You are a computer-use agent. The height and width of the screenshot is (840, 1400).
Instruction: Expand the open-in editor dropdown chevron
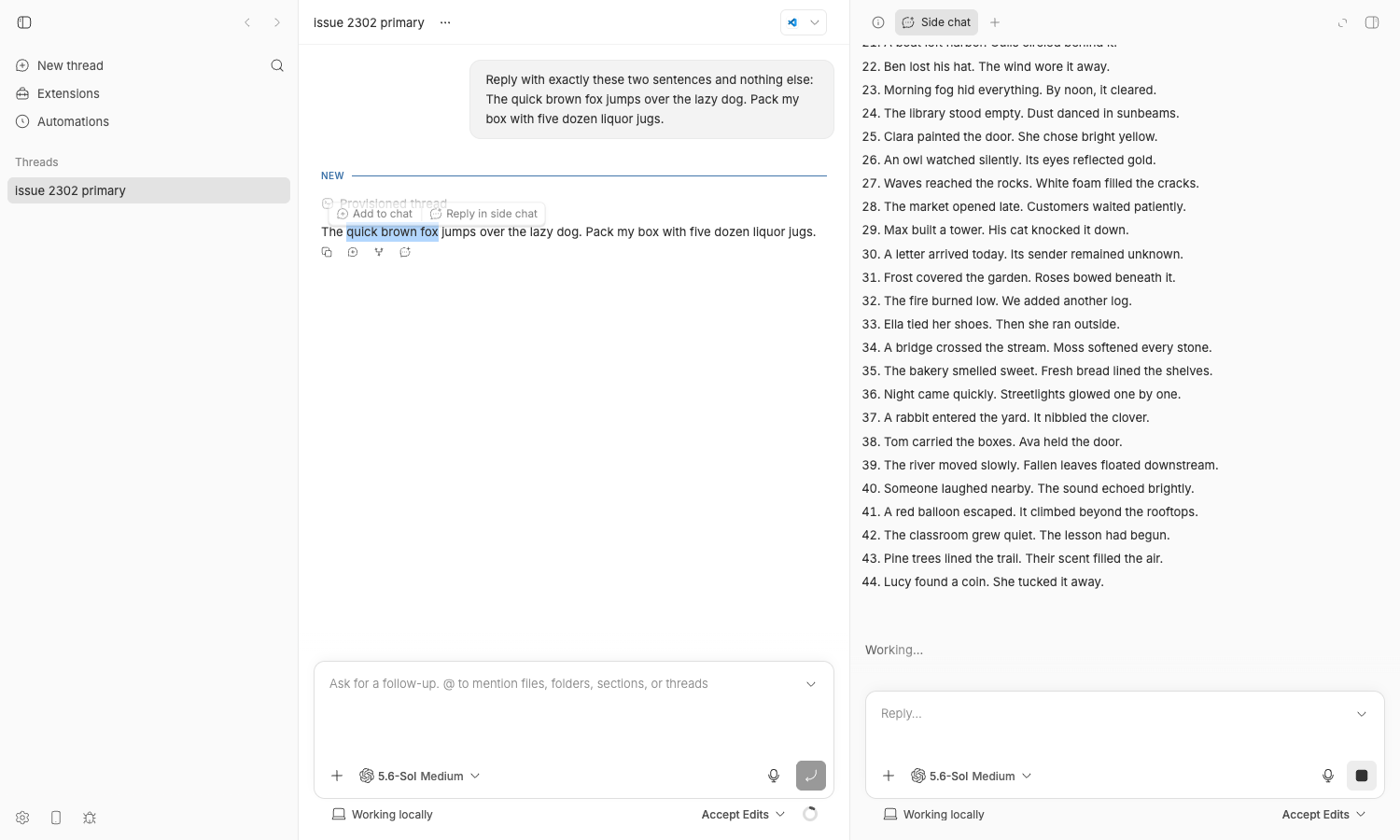point(815,22)
